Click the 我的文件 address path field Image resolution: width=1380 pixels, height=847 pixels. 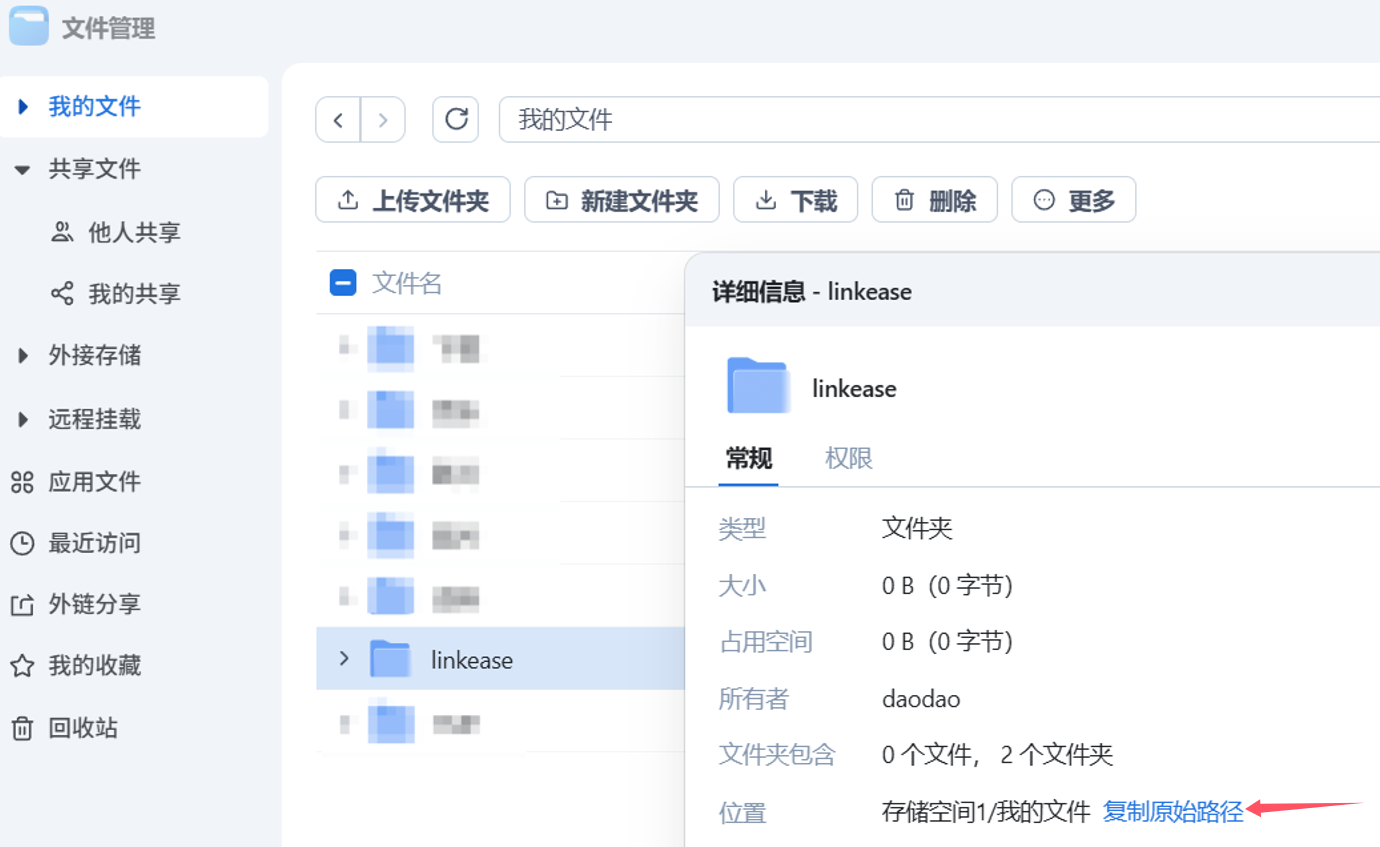(939, 120)
